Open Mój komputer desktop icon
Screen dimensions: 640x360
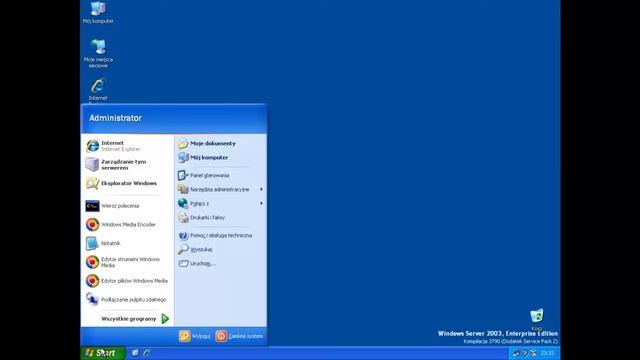click(x=98, y=12)
